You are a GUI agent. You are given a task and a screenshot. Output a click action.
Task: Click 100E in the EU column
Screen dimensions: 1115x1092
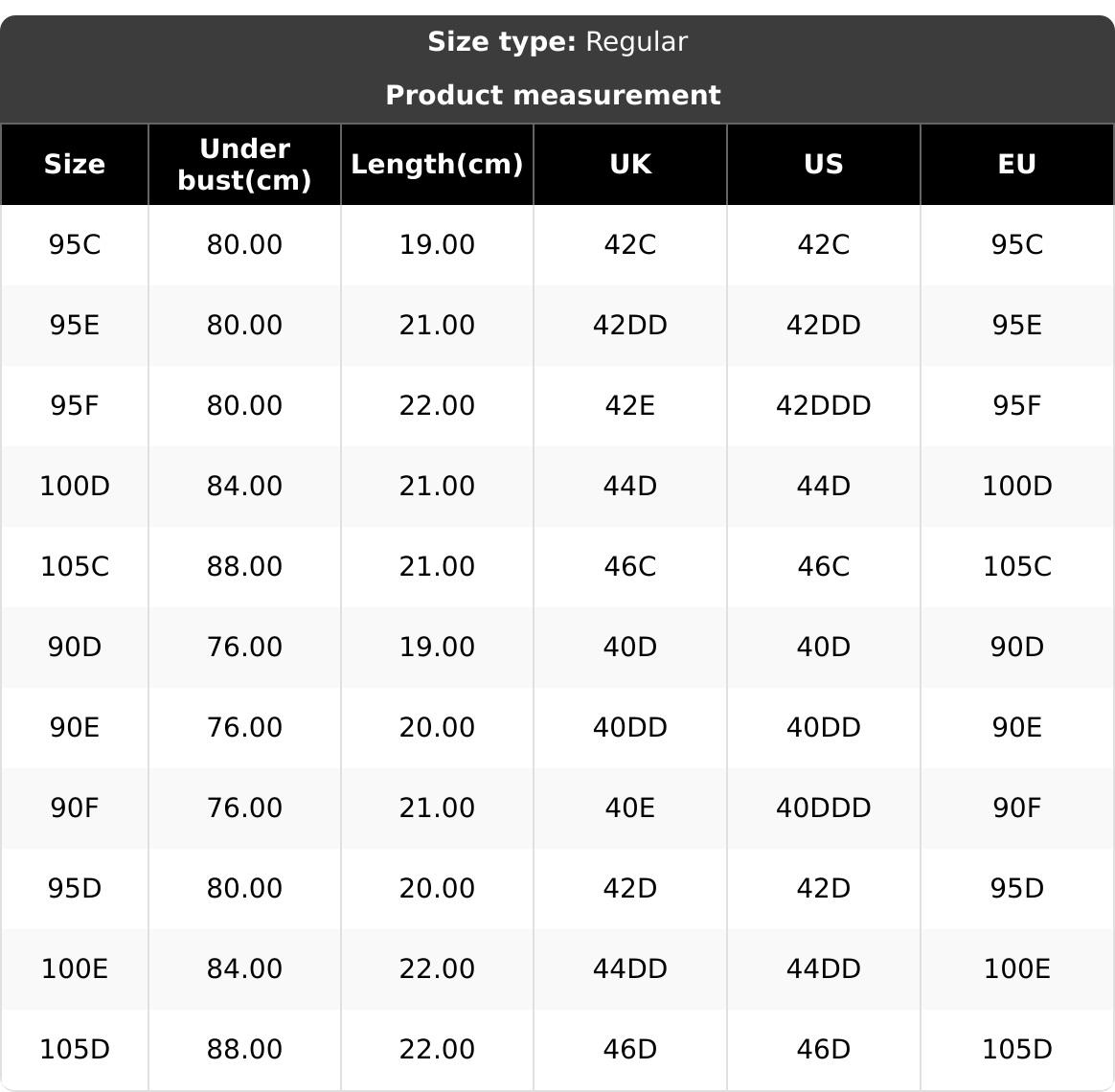point(1016,969)
